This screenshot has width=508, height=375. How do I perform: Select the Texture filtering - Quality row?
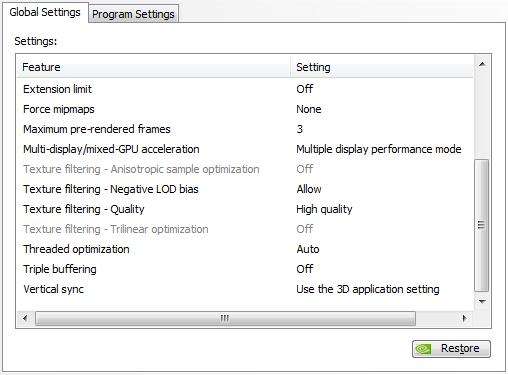[x=245, y=209]
